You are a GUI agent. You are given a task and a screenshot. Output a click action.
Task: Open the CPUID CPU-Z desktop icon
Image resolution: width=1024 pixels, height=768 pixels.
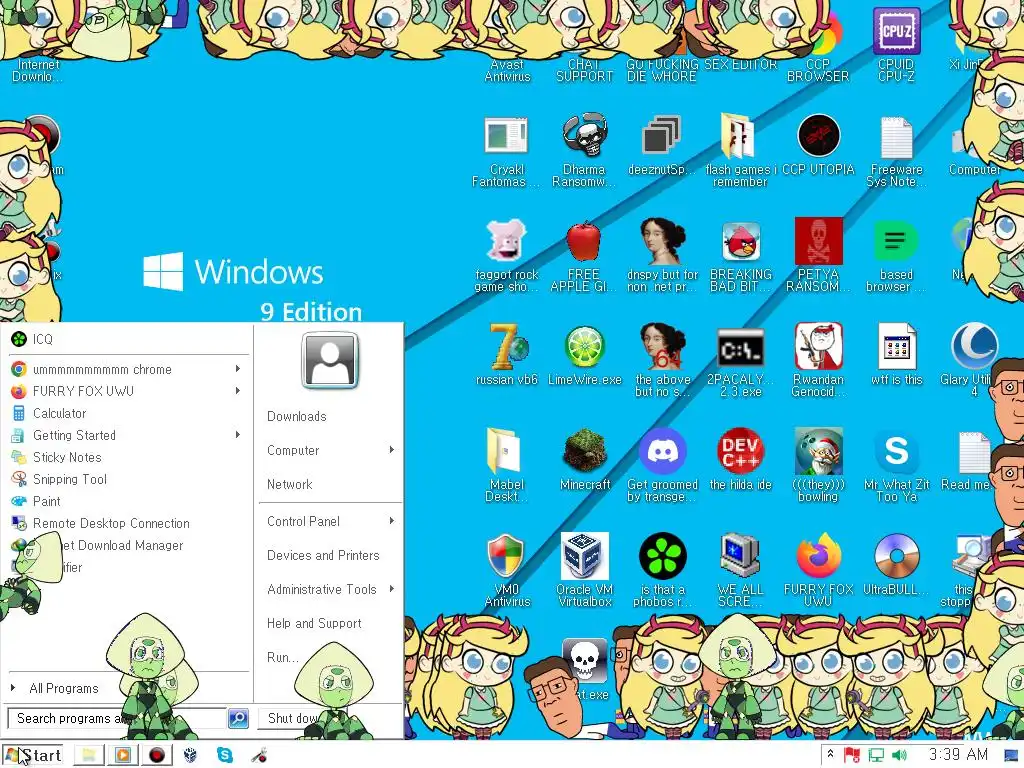coord(896,33)
